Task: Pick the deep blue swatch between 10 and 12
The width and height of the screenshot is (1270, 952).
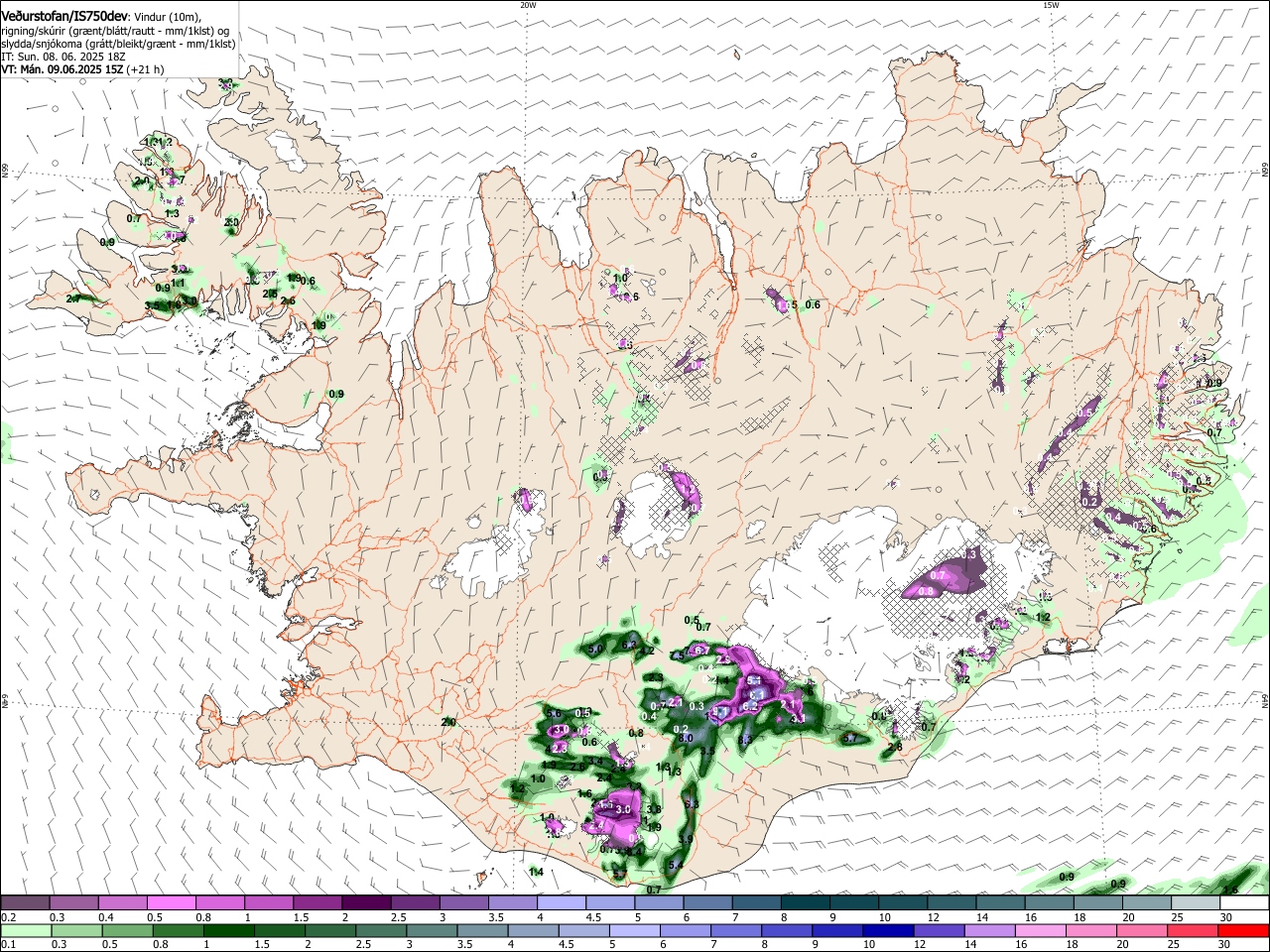Action: [888, 931]
